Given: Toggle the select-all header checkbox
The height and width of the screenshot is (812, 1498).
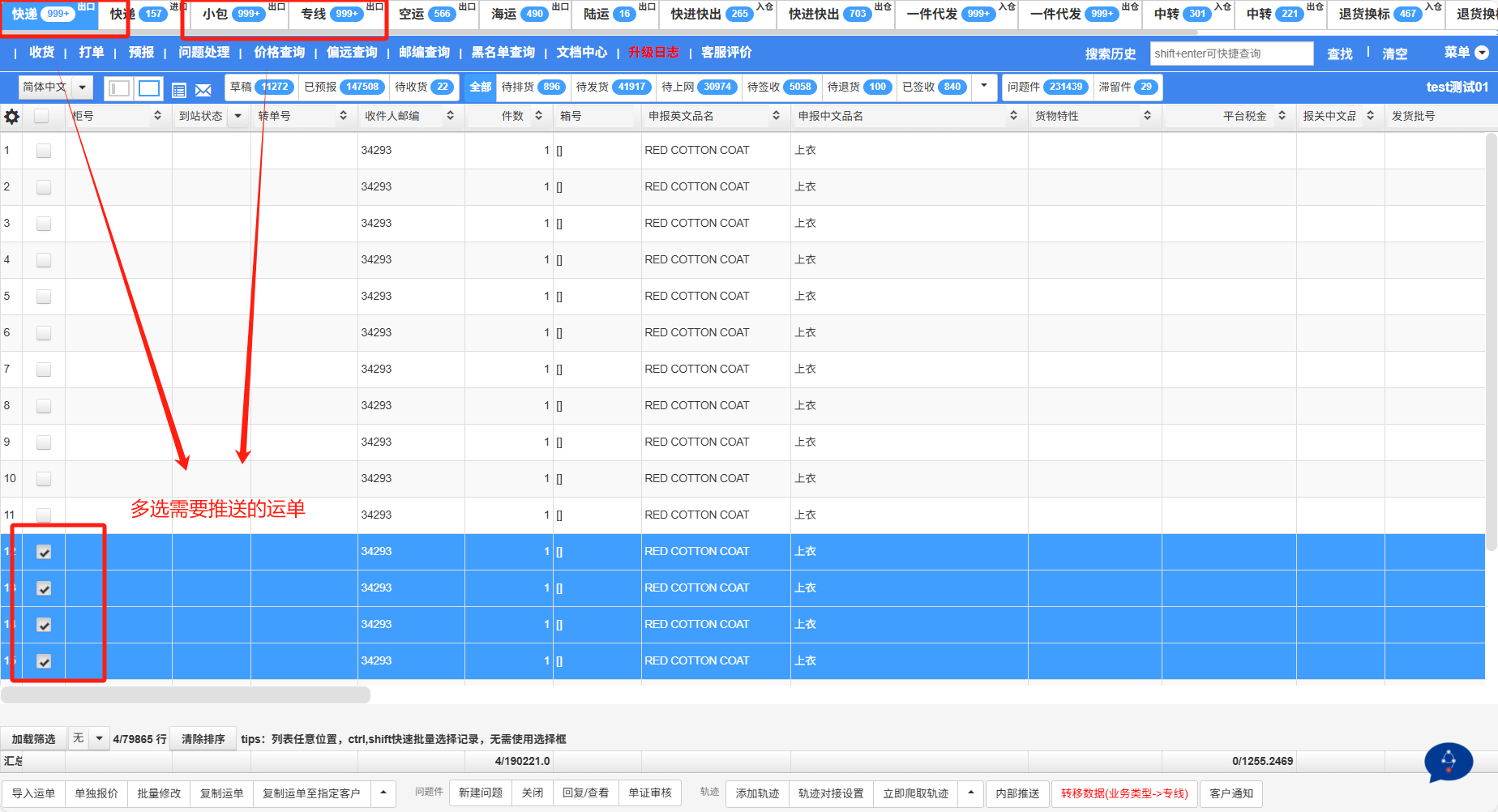Looking at the screenshot, I should tap(41, 117).
